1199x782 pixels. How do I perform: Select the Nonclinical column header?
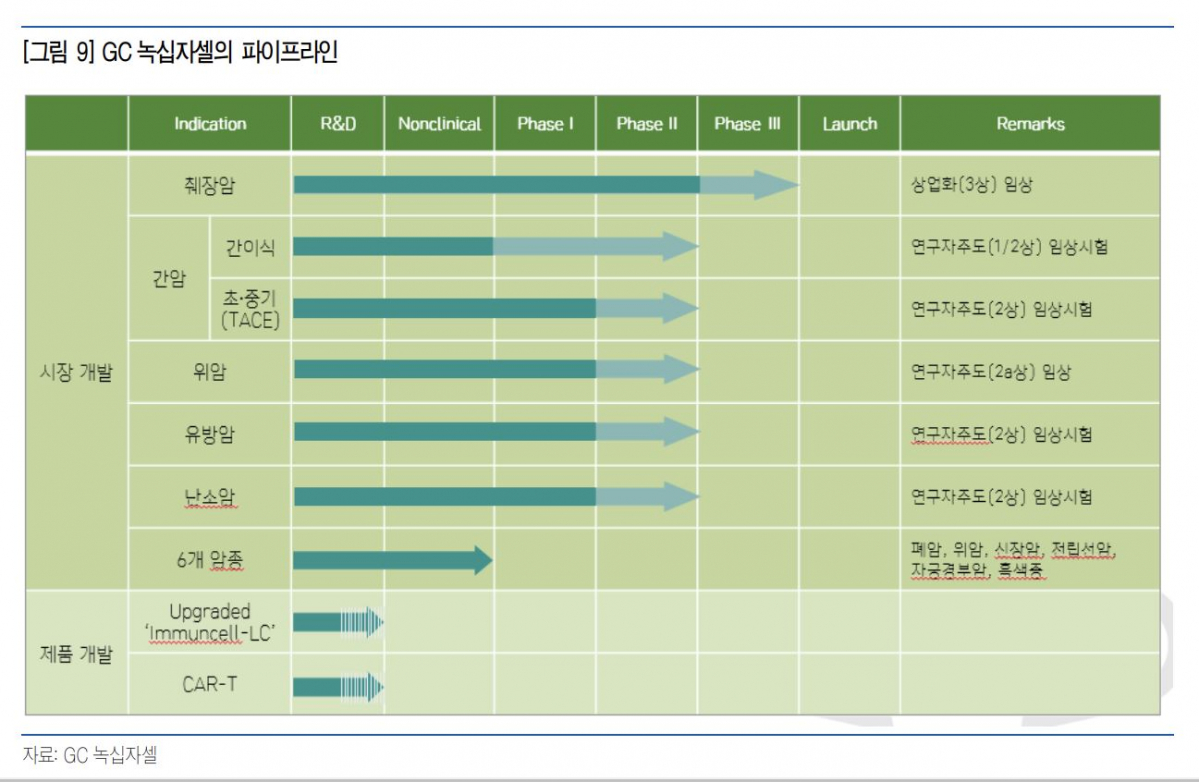tap(439, 124)
